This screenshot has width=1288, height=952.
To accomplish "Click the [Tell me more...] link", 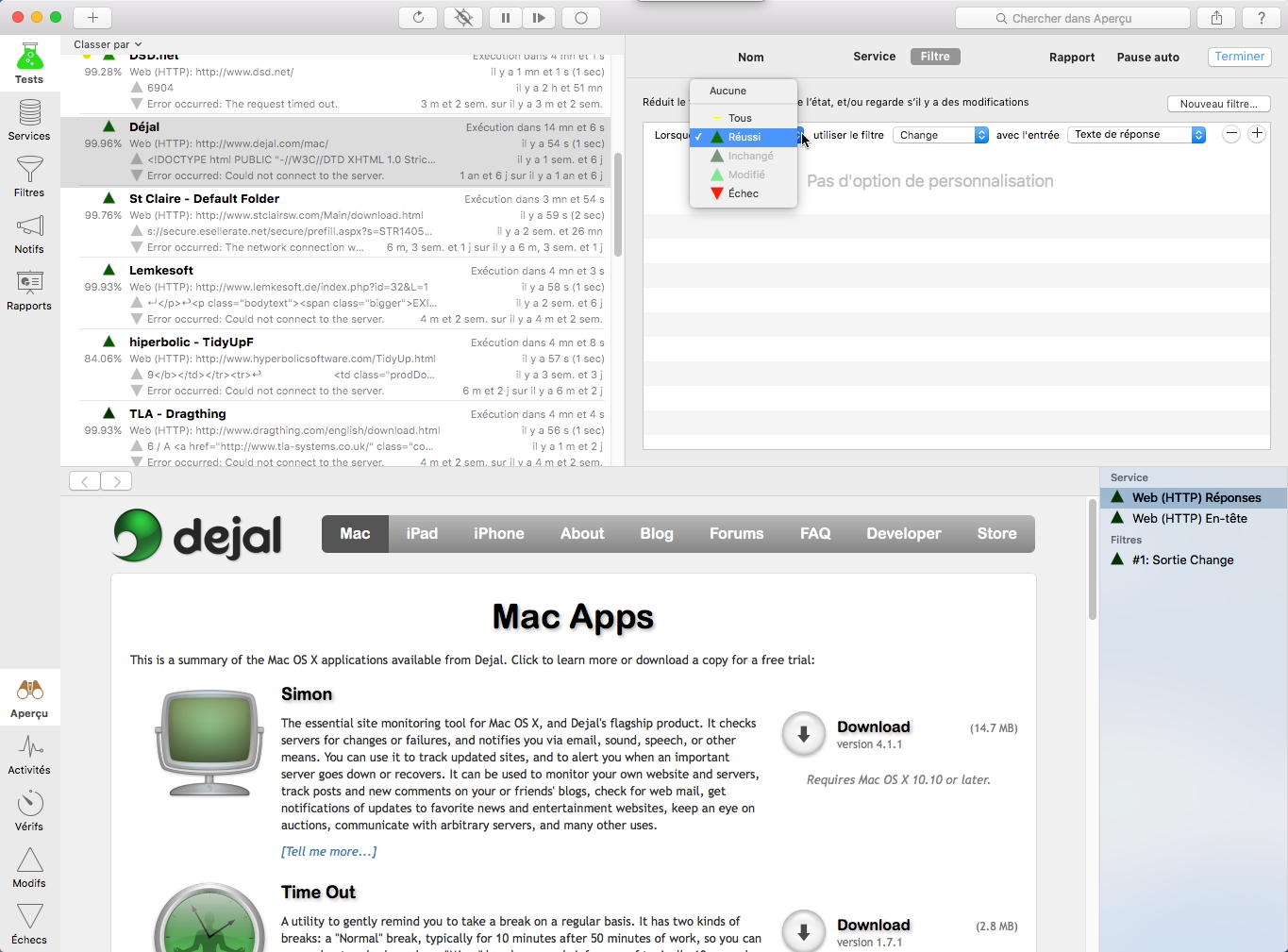I will pos(328,851).
